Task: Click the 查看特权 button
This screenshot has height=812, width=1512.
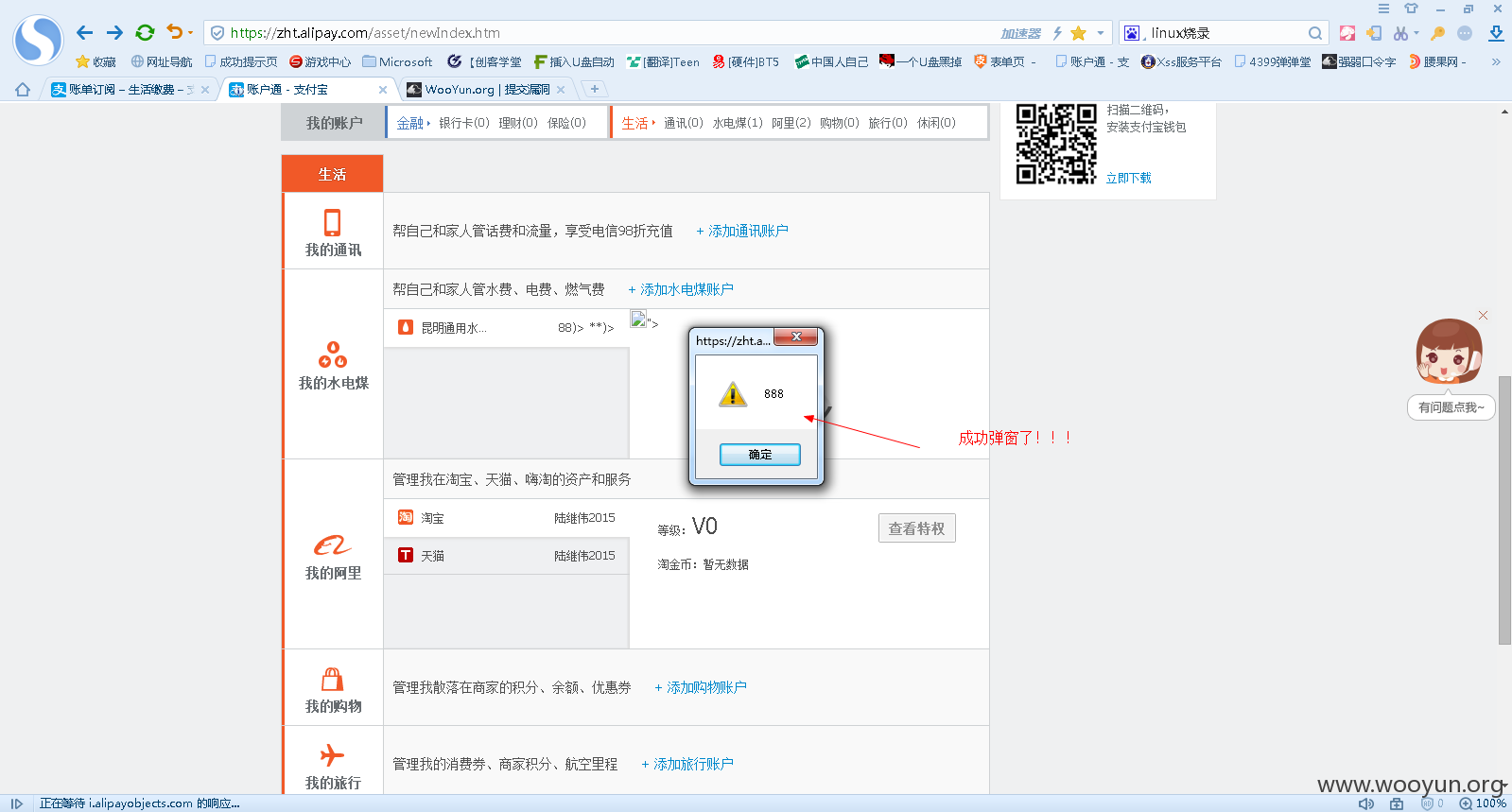Action: tap(916, 528)
